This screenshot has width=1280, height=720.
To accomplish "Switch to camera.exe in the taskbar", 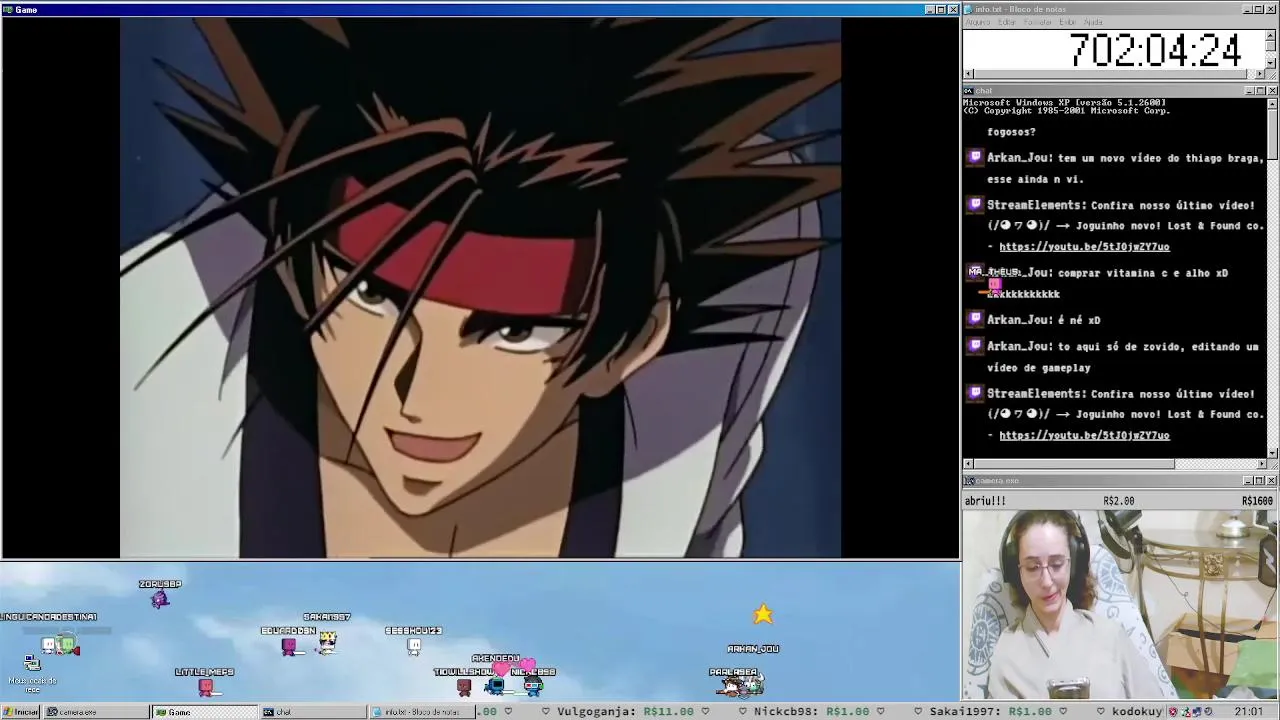I will [95, 712].
